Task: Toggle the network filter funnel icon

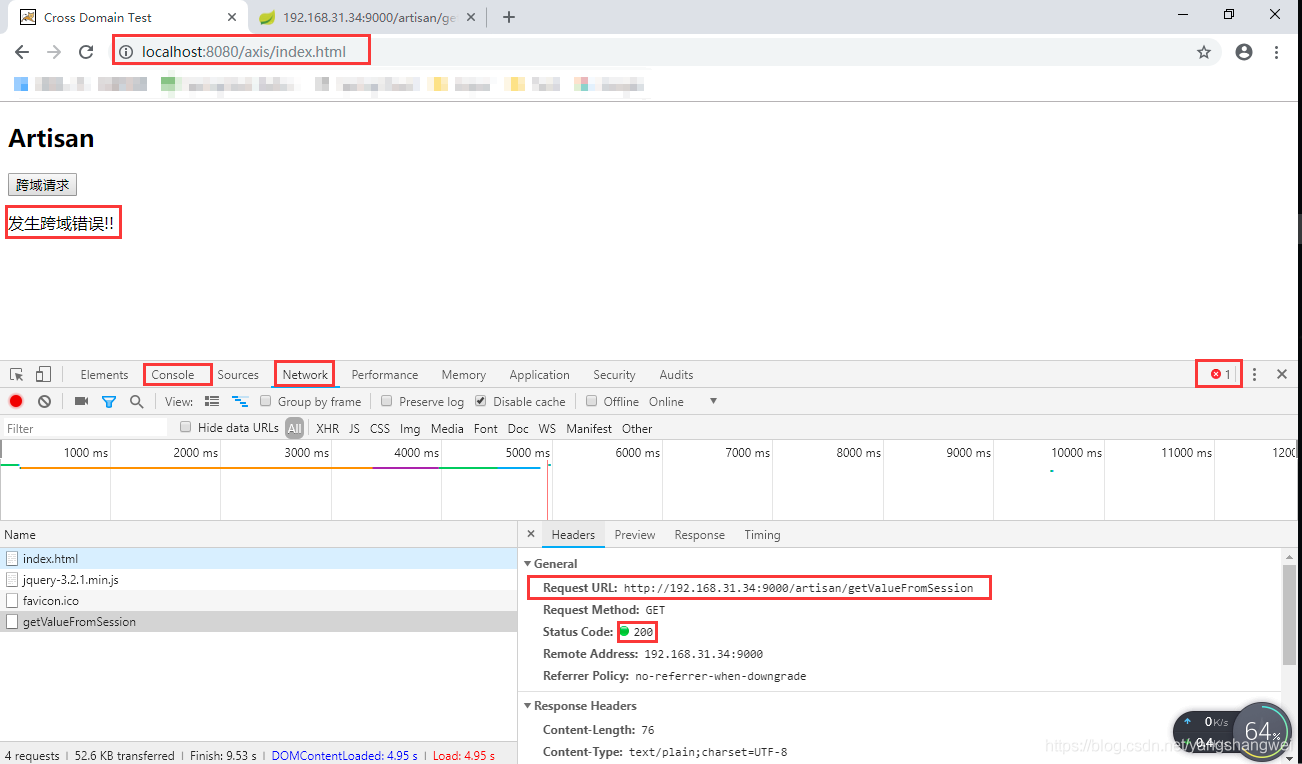Action: [109, 402]
